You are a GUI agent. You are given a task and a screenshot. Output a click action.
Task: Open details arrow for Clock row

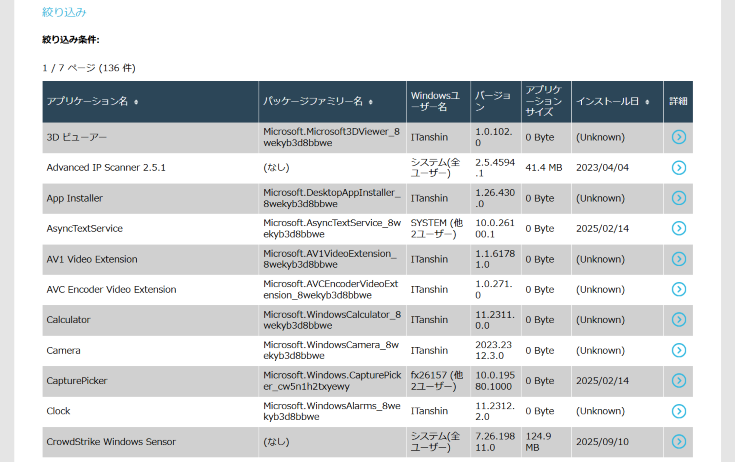[679, 411]
